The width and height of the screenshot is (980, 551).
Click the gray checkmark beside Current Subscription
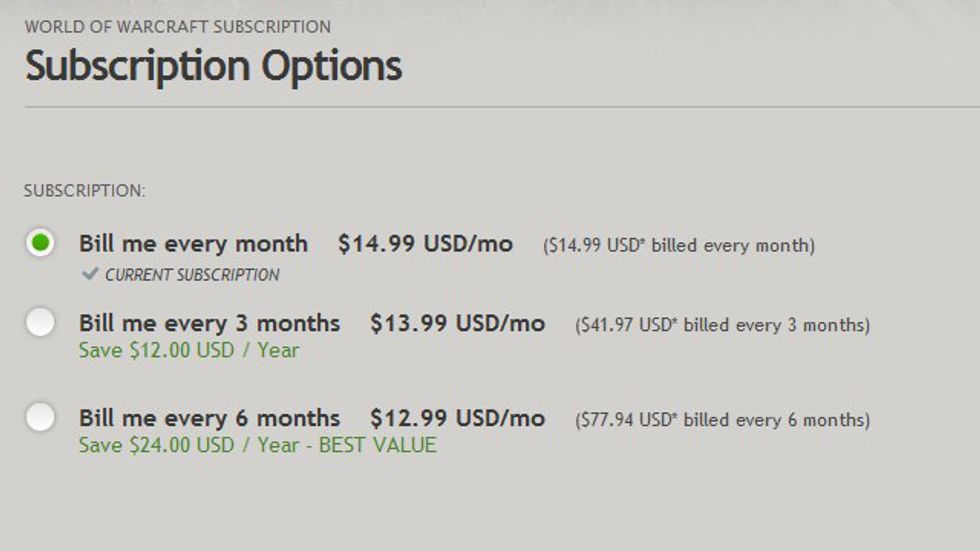pyautogui.click(x=90, y=274)
